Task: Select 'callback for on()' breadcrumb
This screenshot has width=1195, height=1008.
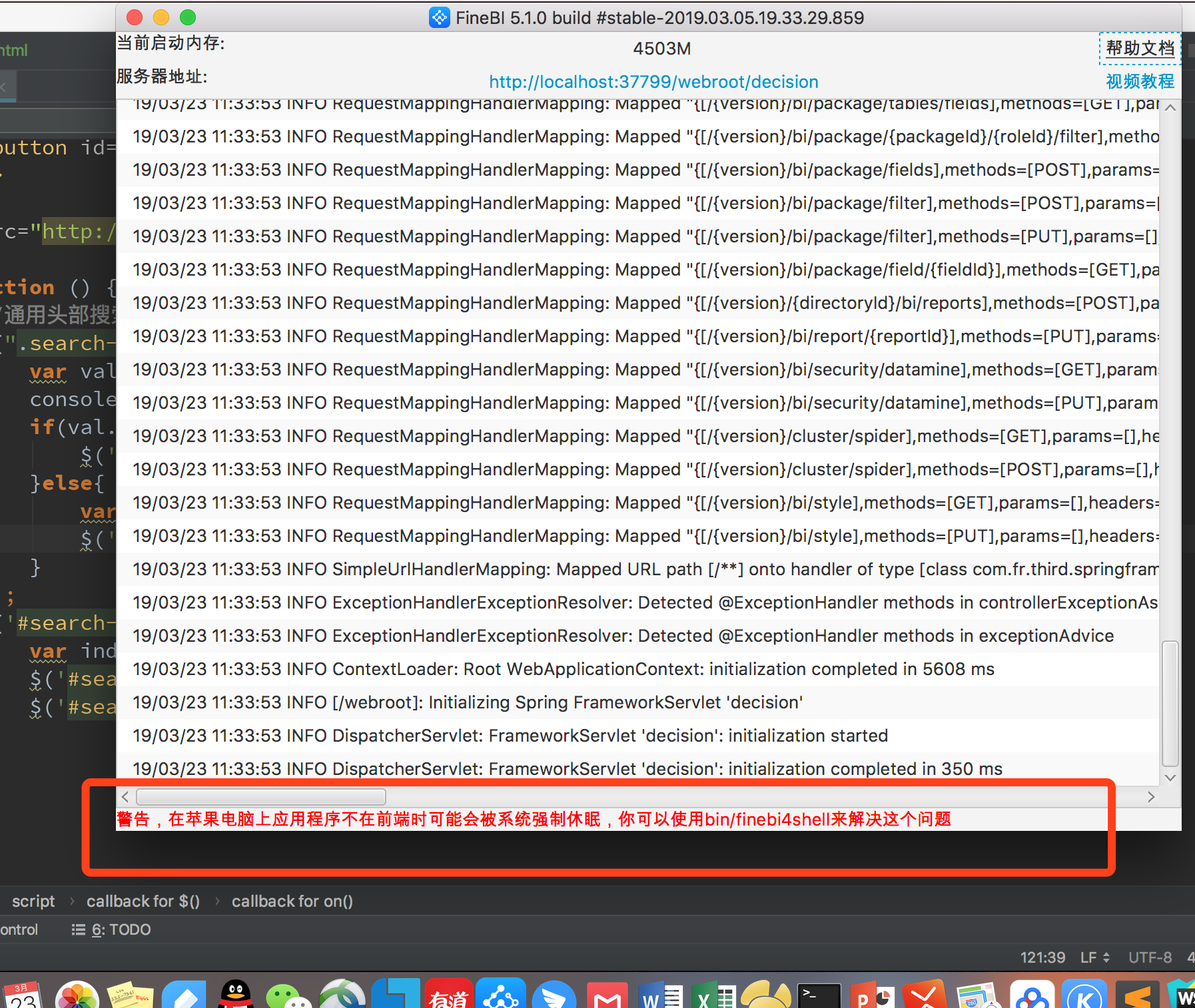Action: (292, 901)
